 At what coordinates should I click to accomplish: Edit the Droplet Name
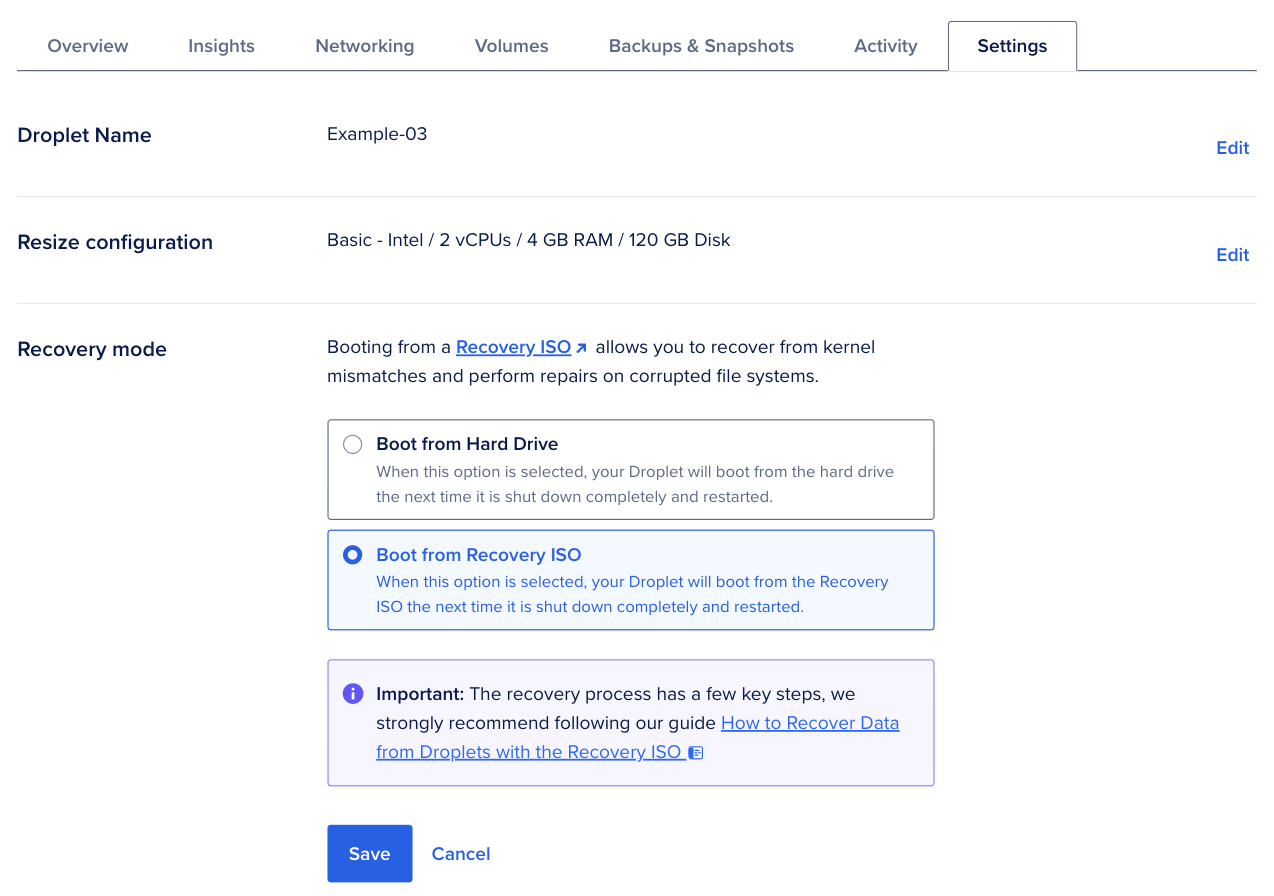[1232, 148]
